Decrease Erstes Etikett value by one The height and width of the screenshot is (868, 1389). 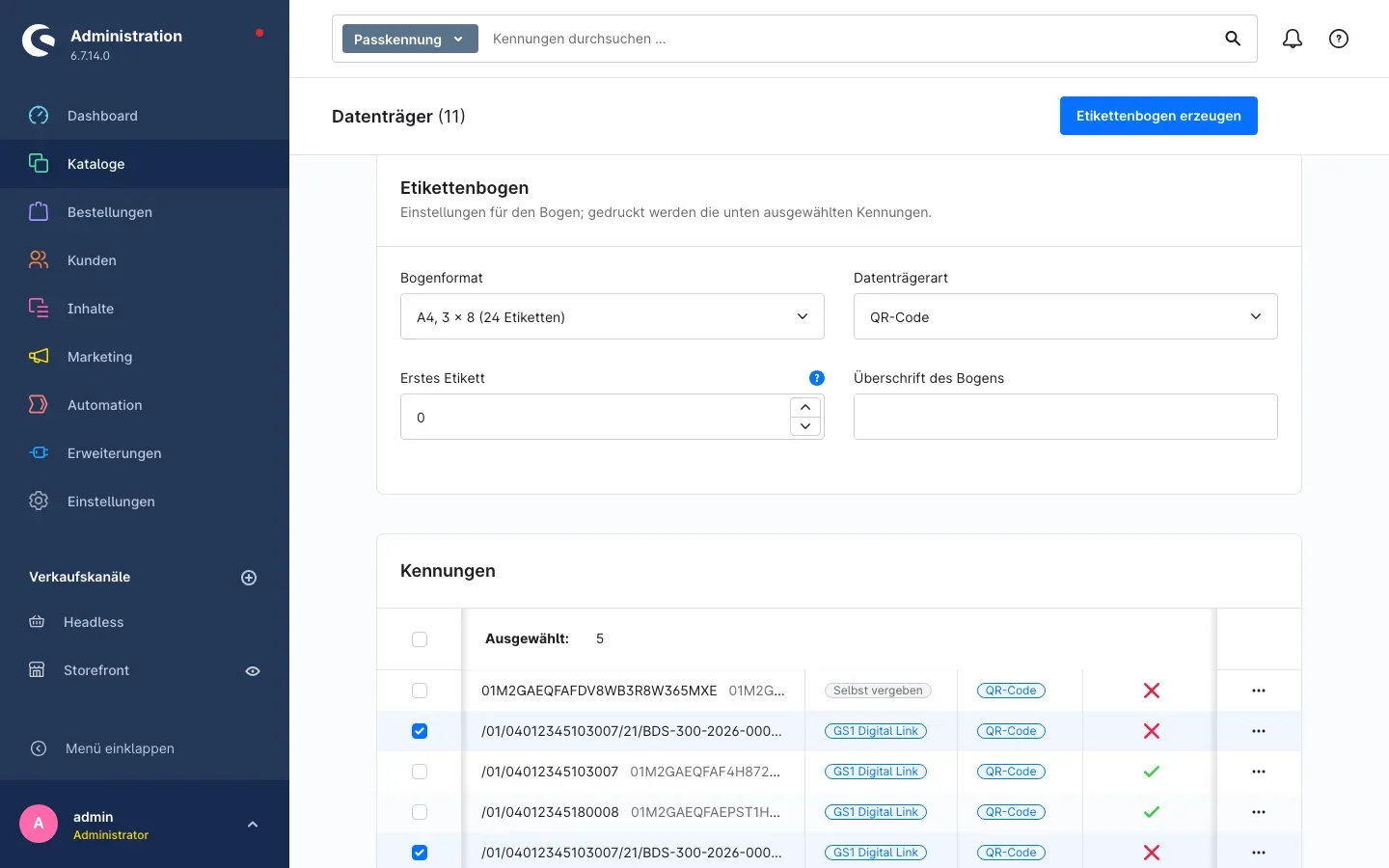pyautogui.click(x=805, y=426)
